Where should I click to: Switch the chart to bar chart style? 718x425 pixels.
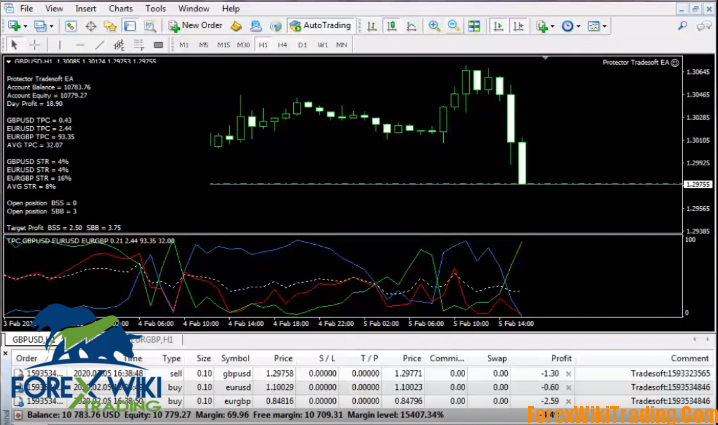click(x=371, y=25)
